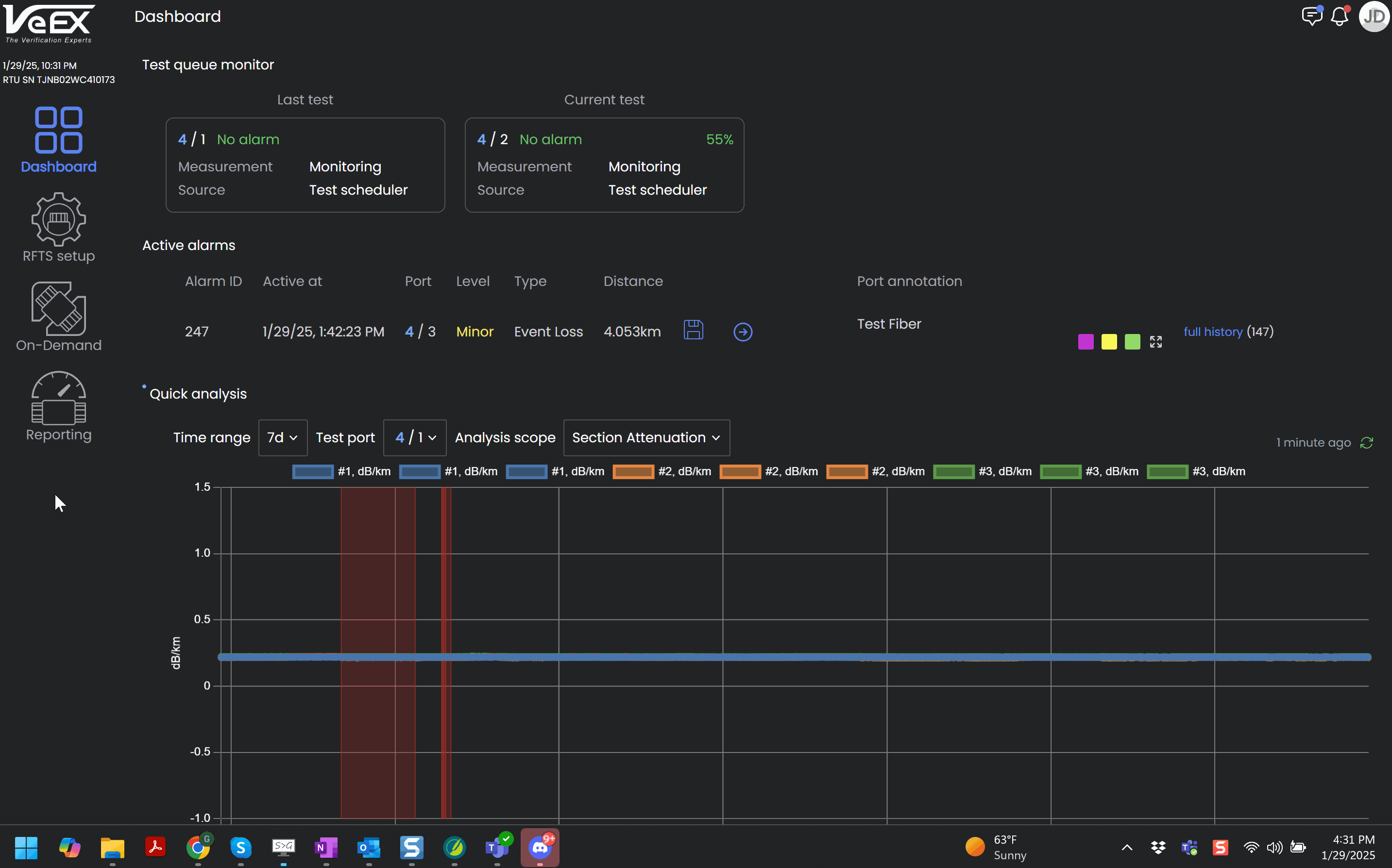
Task: Toggle the first #2 dB/km legend series
Action: pyautogui.click(x=633, y=472)
